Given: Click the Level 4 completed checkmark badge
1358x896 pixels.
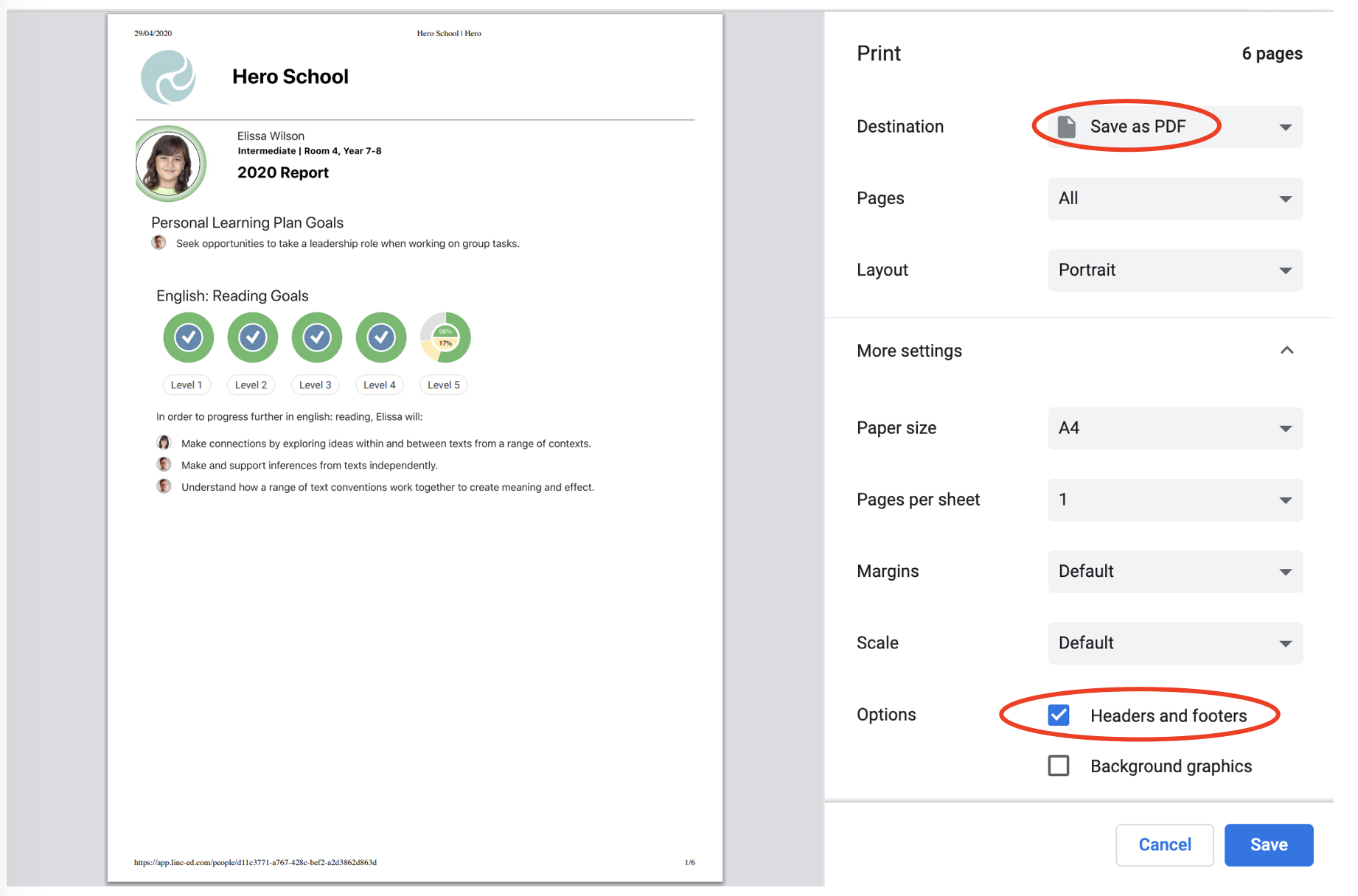Looking at the screenshot, I should 381,337.
